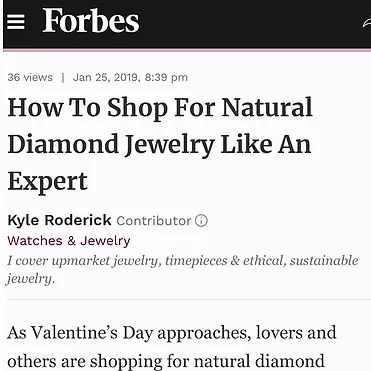
Task: Open the hamburger navigation menu
Action: [16, 22]
